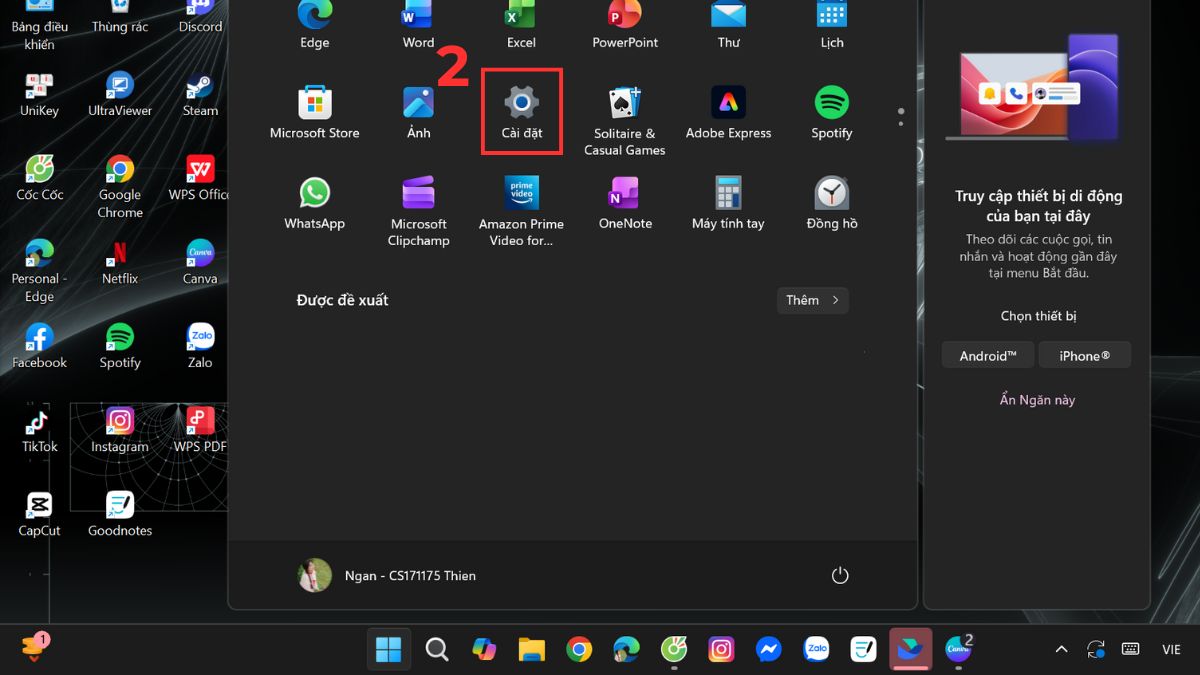Select TikTok desktop icon

tap(39, 430)
